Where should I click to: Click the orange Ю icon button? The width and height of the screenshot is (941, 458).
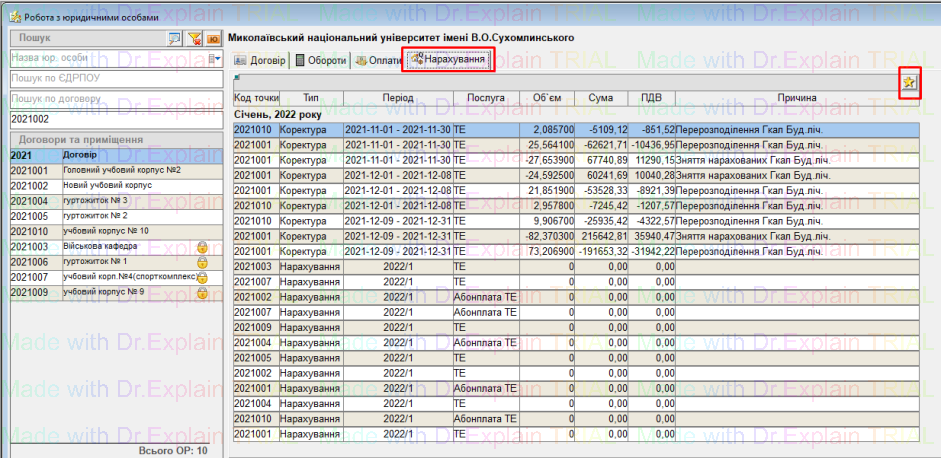(x=214, y=38)
